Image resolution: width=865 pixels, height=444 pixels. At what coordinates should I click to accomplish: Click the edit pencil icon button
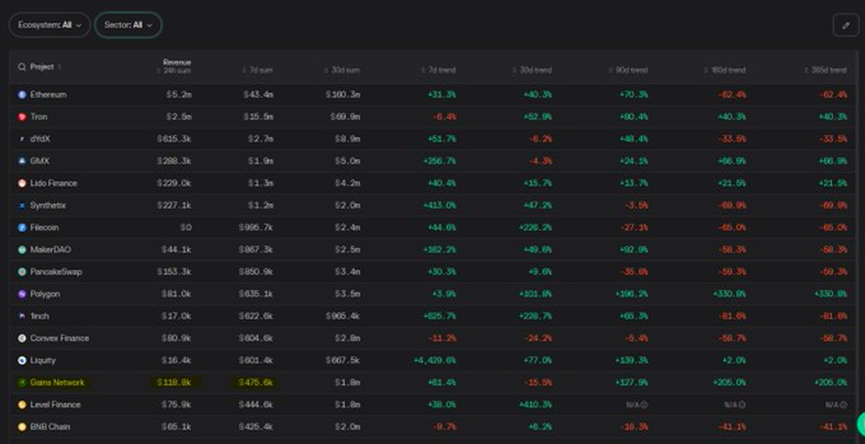click(x=846, y=25)
